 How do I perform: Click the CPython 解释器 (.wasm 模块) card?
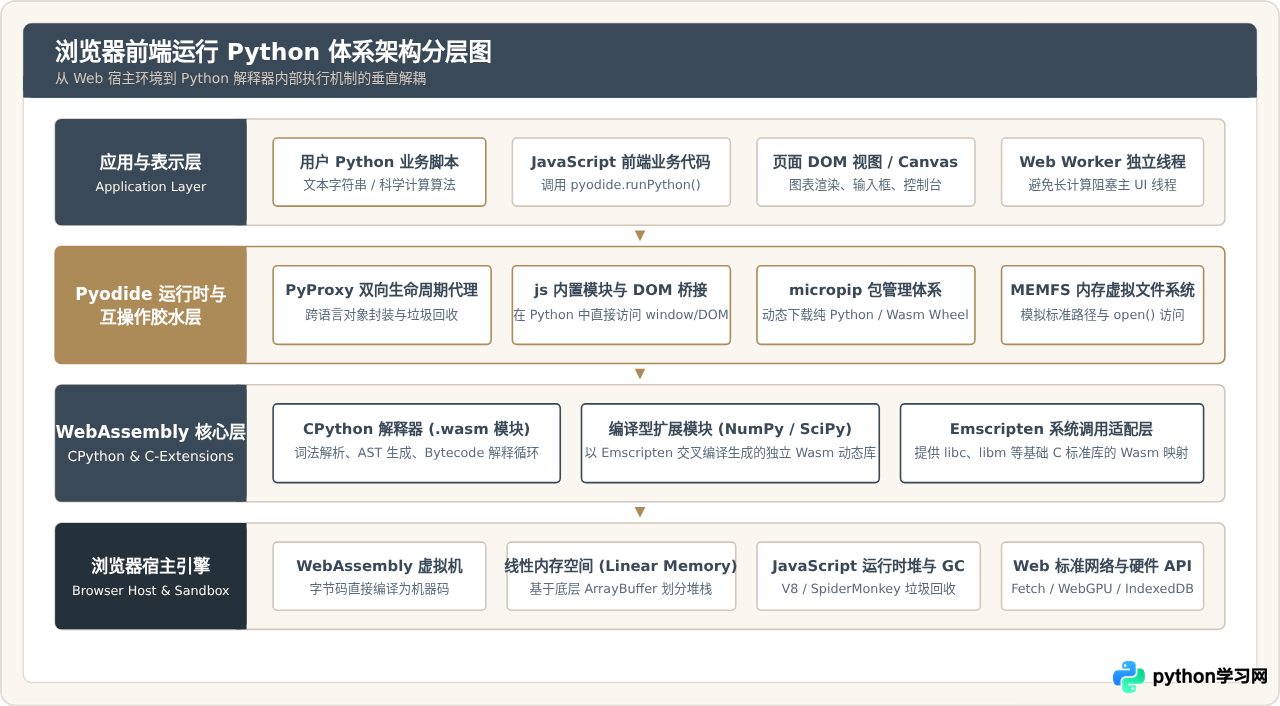tap(417, 443)
